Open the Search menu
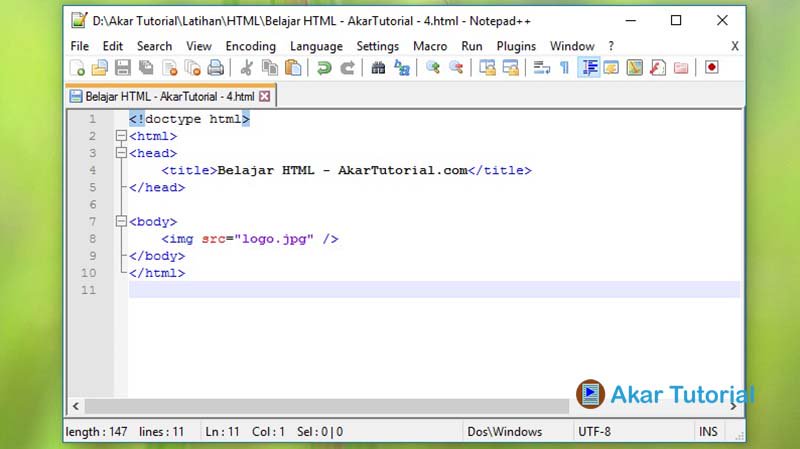 pyautogui.click(x=154, y=46)
